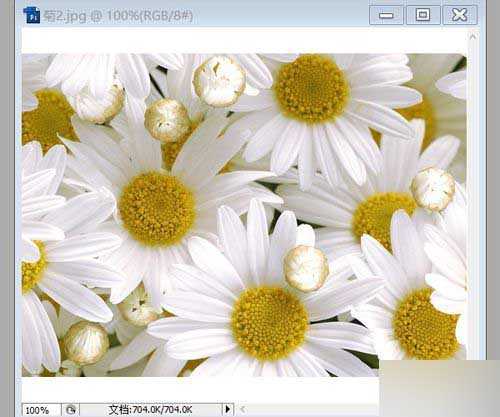Click the white canvas margin above the photo
500x417 pixels.
pyautogui.click(x=244, y=41)
